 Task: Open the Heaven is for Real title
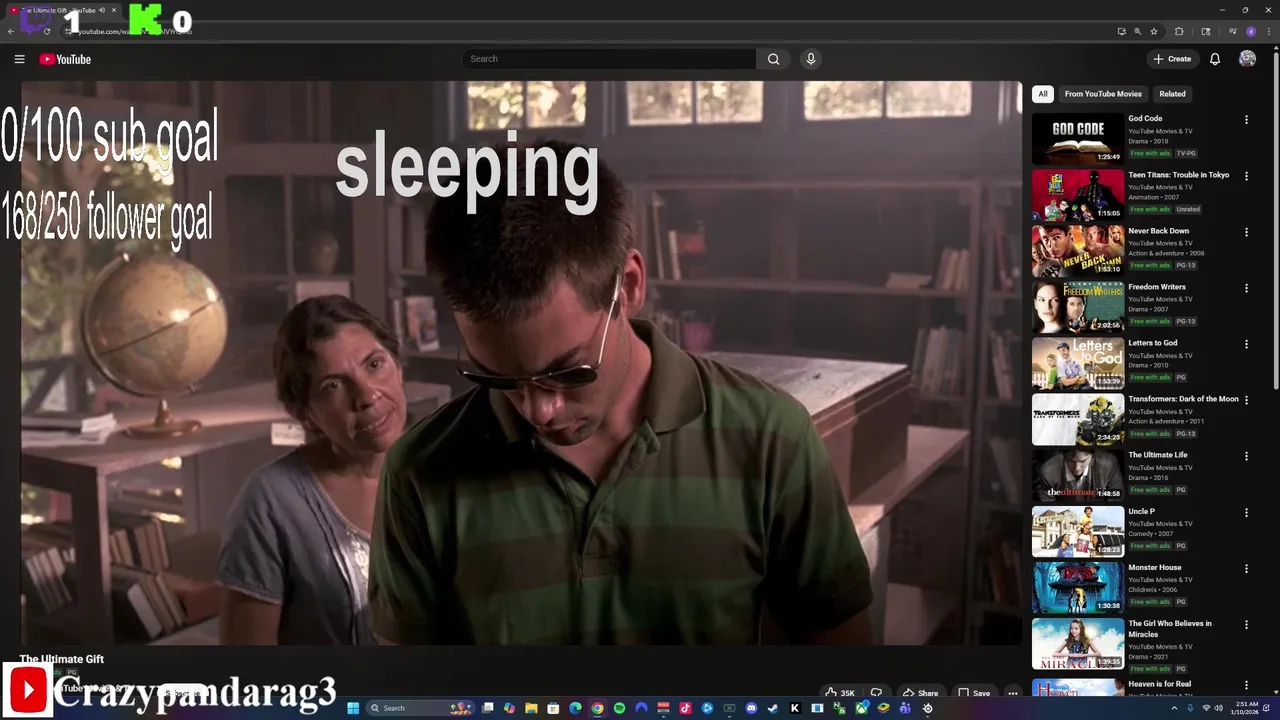[1159, 684]
